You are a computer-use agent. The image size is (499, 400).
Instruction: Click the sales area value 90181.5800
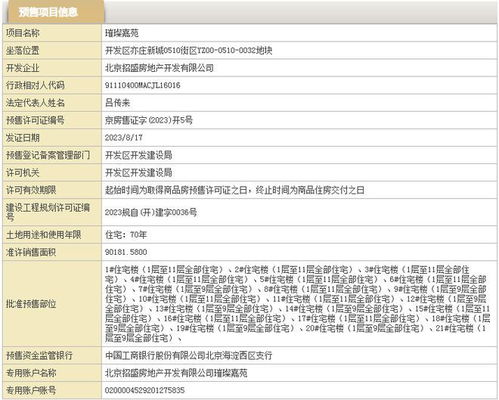click(126, 252)
